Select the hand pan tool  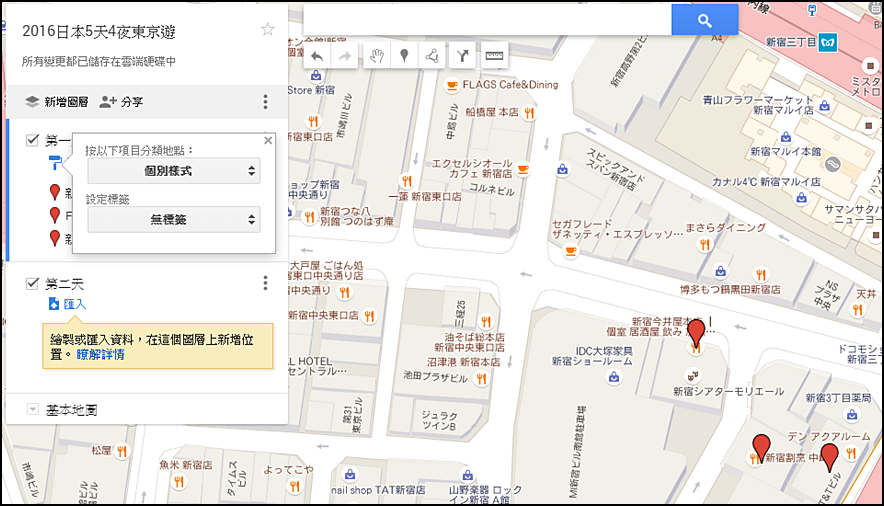pyautogui.click(x=377, y=55)
